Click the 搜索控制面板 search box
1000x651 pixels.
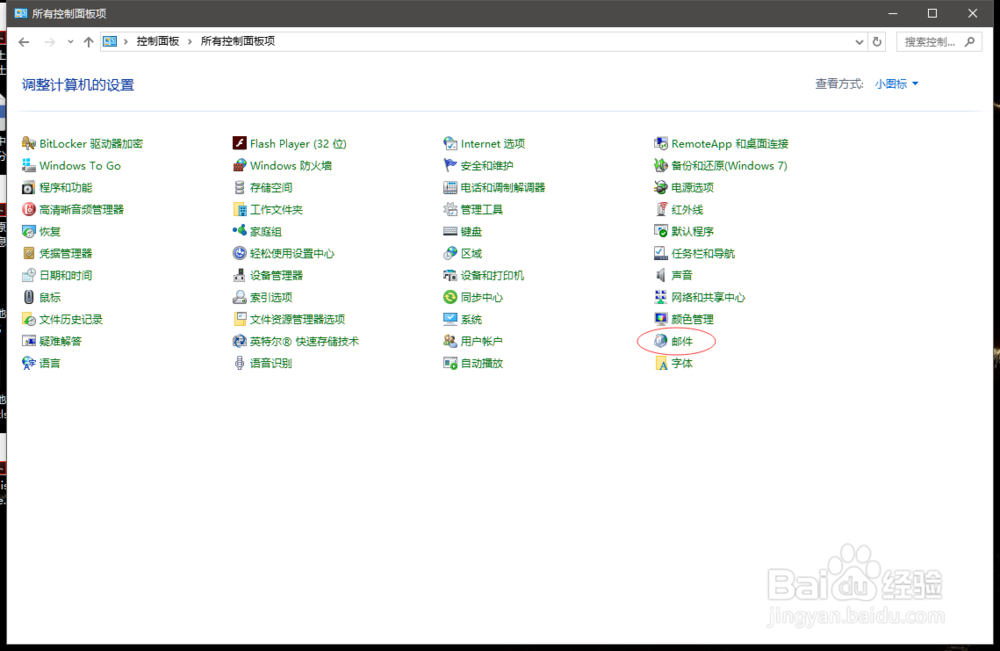click(930, 41)
